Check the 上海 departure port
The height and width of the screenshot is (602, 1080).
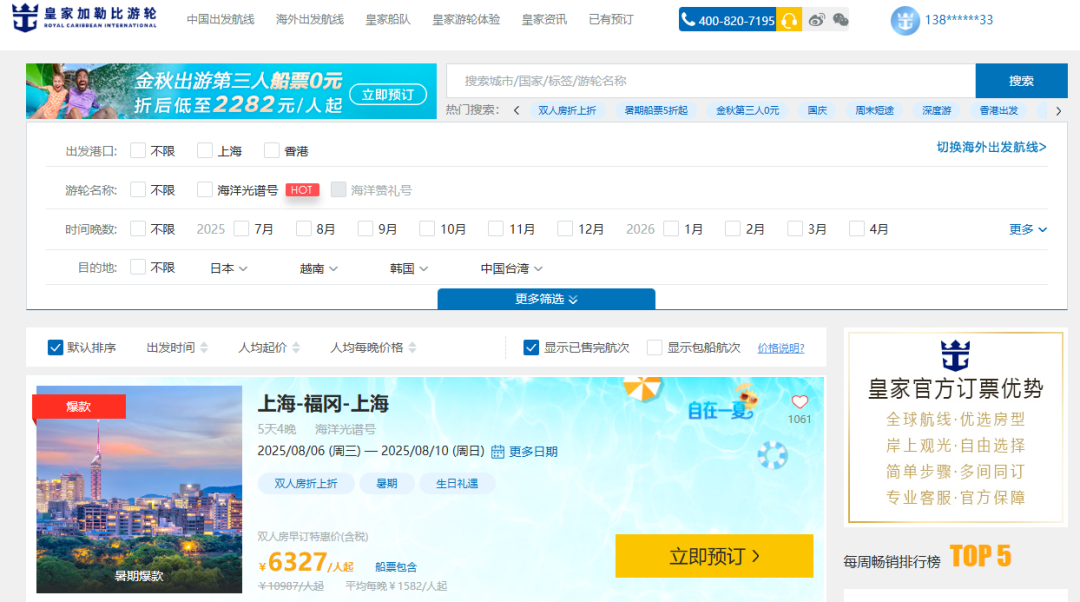[205, 150]
